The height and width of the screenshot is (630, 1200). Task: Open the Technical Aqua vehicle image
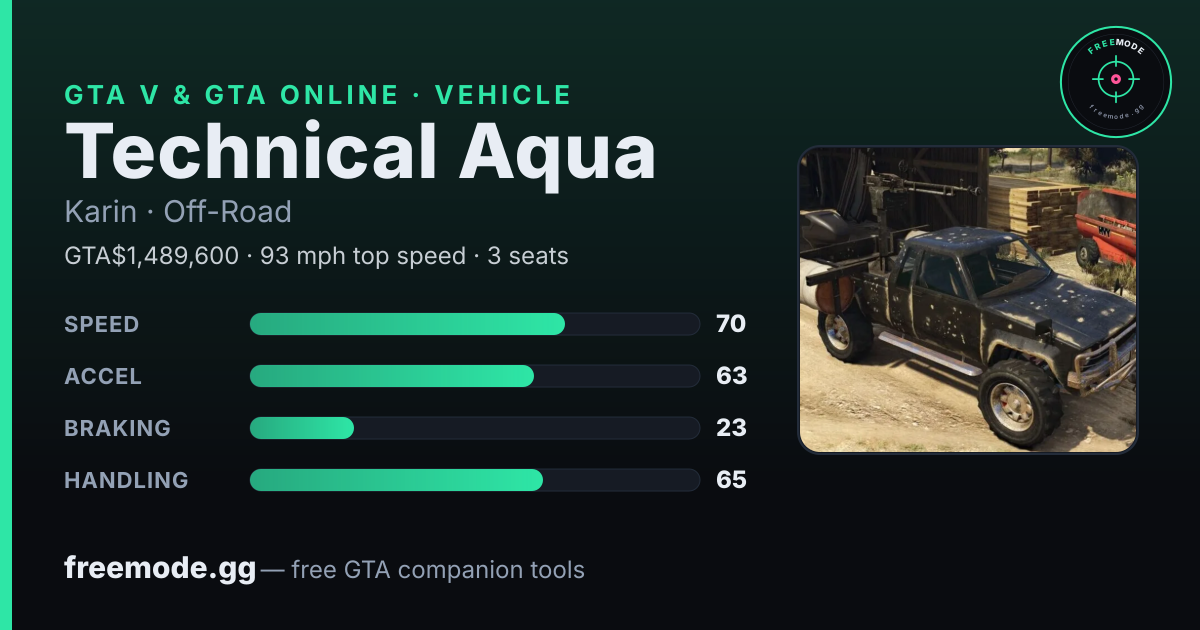pos(967,300)
